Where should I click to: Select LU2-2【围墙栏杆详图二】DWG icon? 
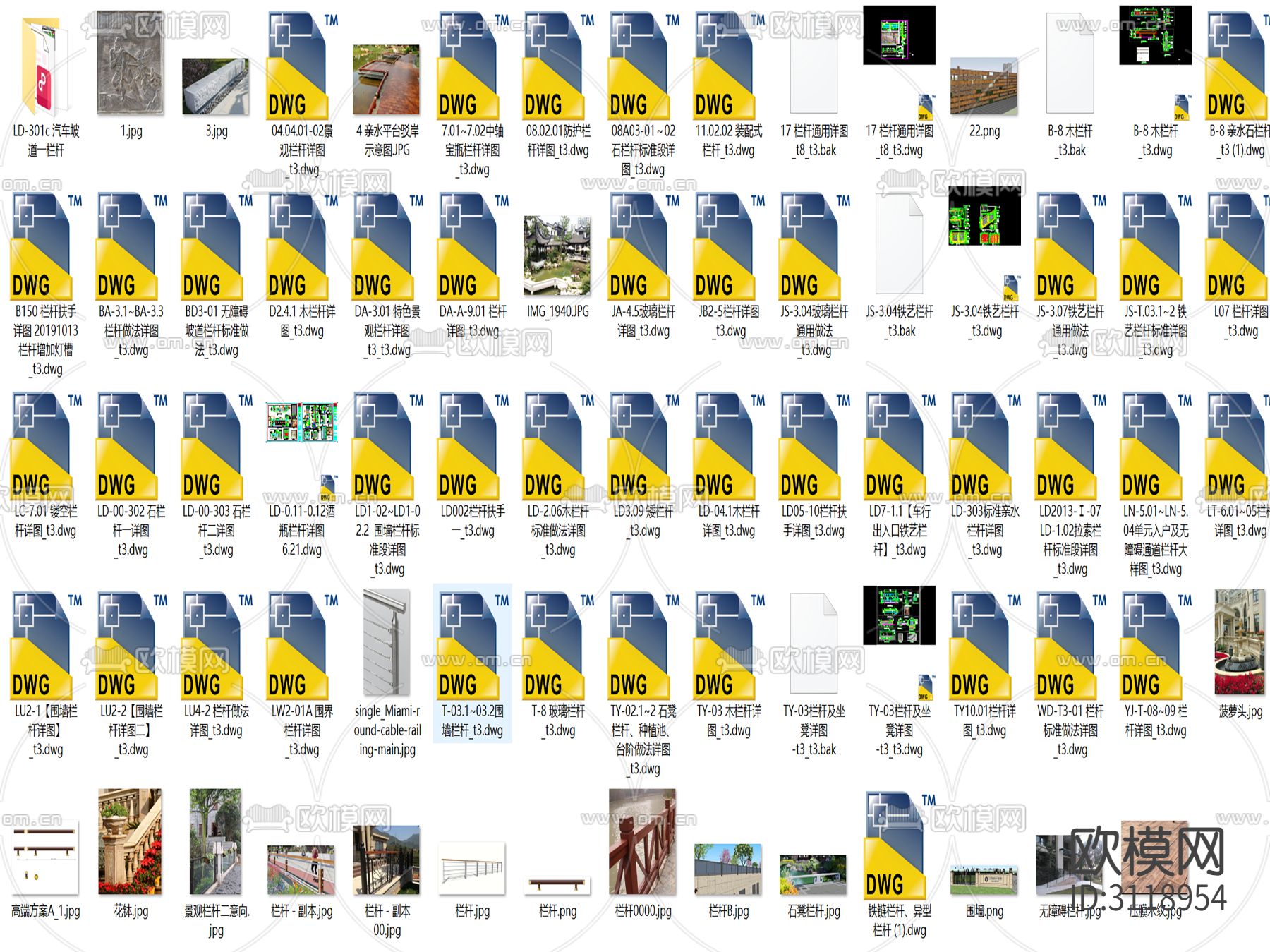126,644
